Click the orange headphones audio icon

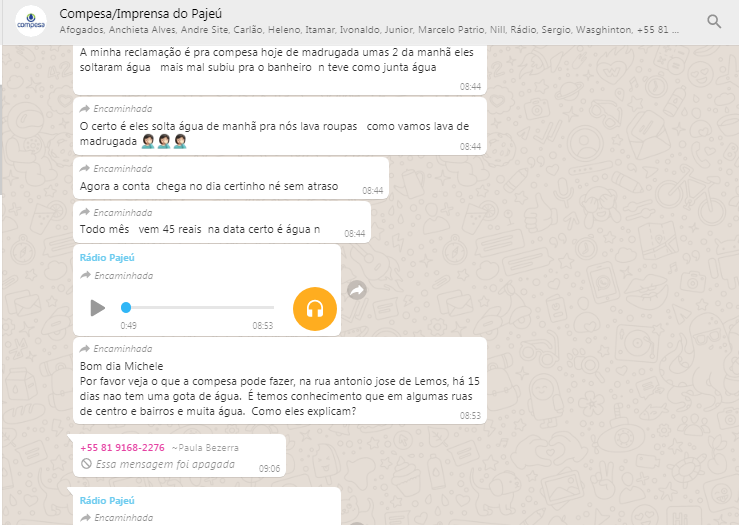[x=315, y=308]
